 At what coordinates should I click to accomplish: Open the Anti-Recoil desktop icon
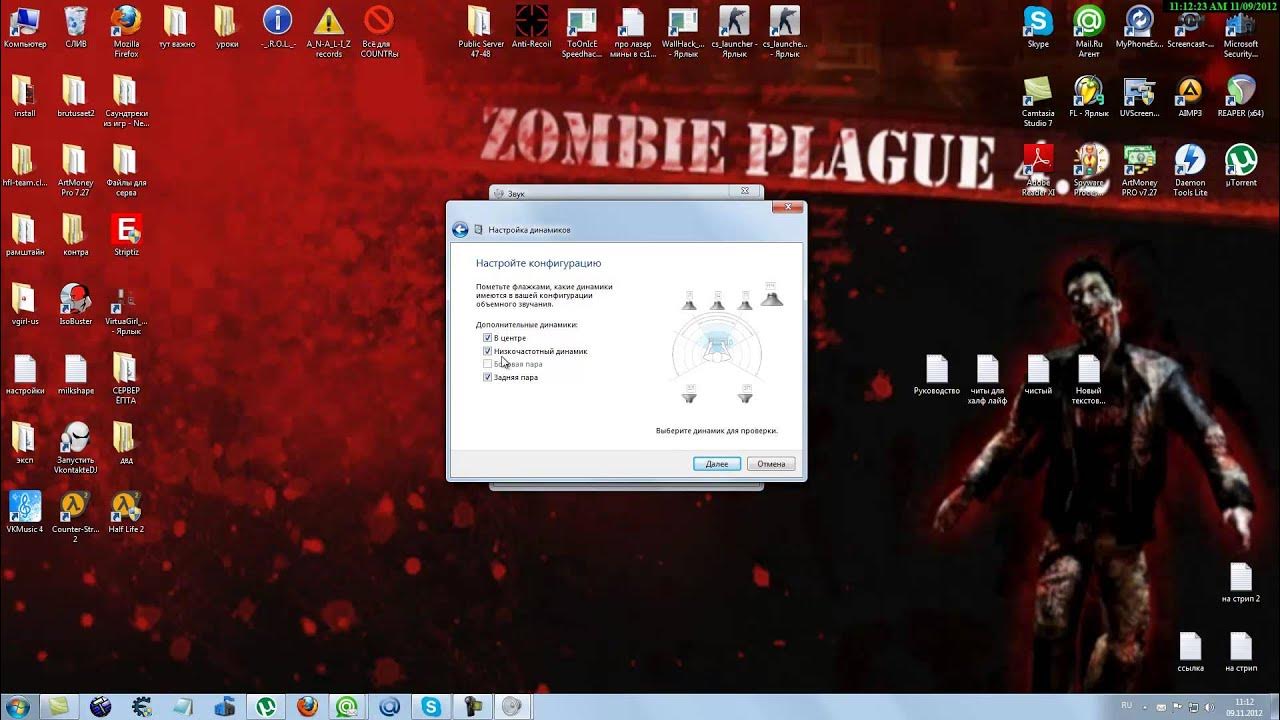(532, 27)
